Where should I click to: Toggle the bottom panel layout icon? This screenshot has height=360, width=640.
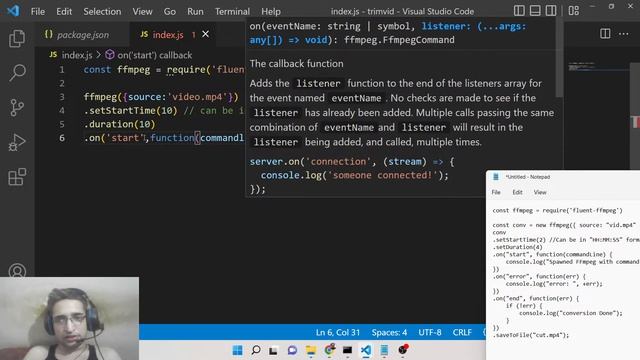coord(535,11)
